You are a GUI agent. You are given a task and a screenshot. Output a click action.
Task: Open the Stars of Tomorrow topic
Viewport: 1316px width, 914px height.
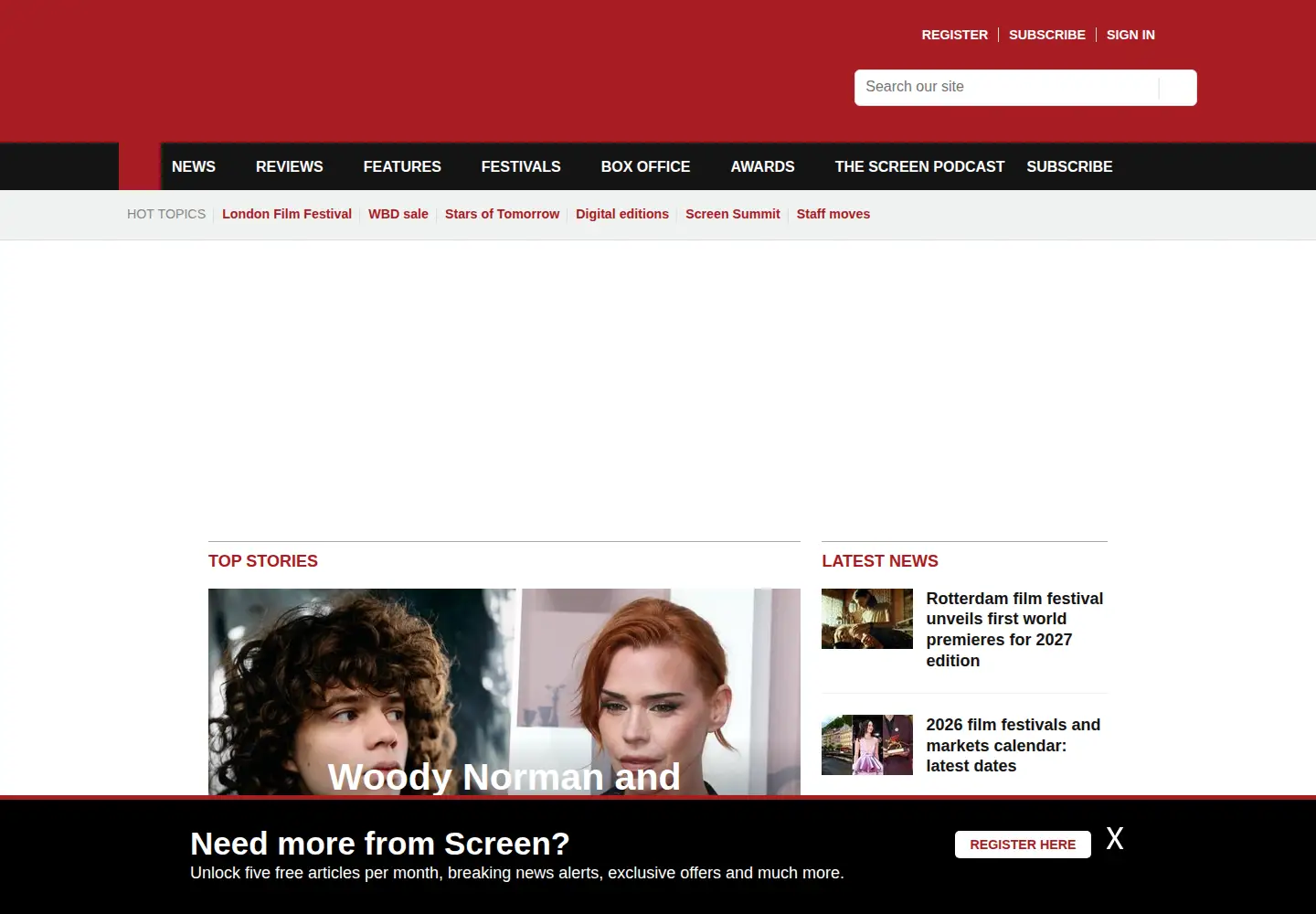coord(502,214)
